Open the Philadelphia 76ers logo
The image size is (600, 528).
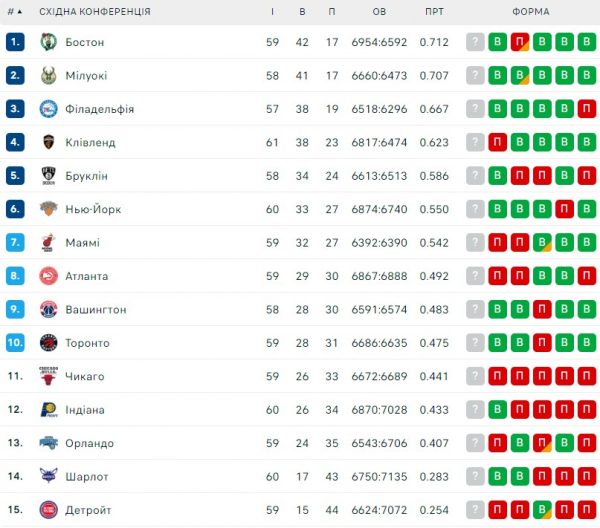tap(49, 109)
